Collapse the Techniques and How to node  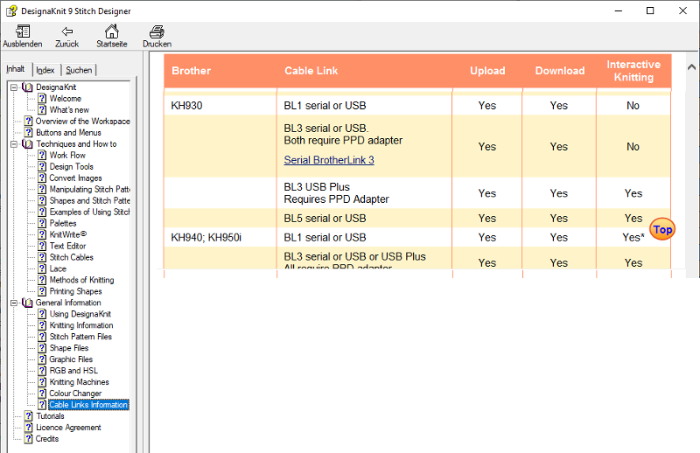14,144
